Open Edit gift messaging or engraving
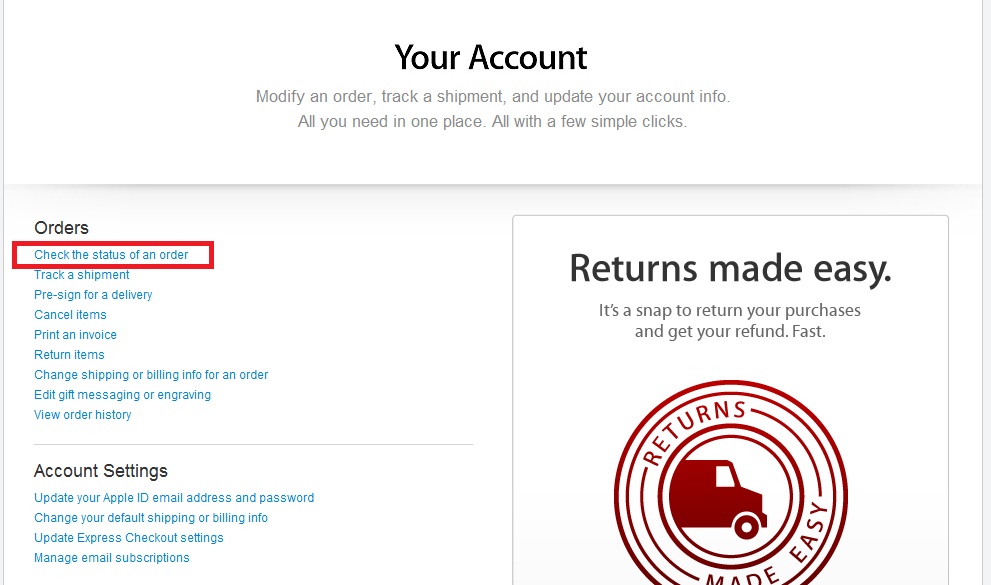The width and height of the screenshot is (991, 585). pyautogui.click(x=123, y=395)
